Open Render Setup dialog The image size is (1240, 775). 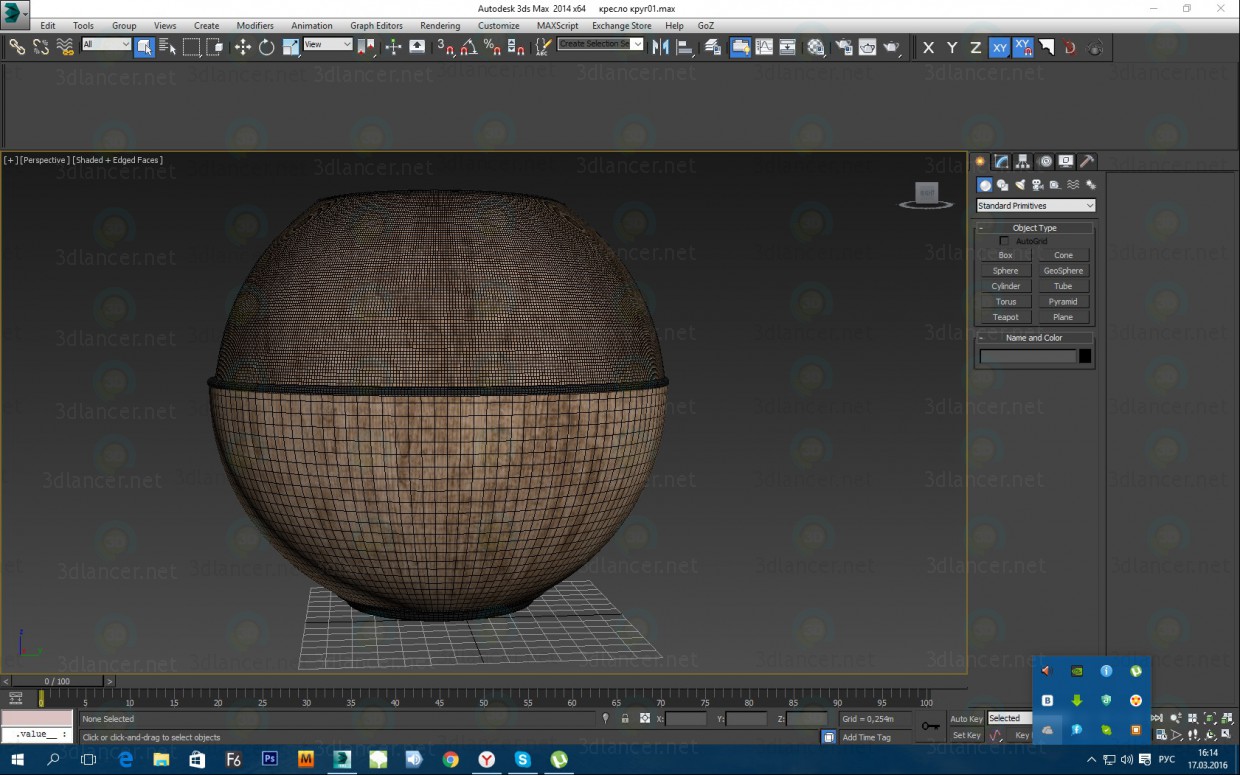point(844,46)
